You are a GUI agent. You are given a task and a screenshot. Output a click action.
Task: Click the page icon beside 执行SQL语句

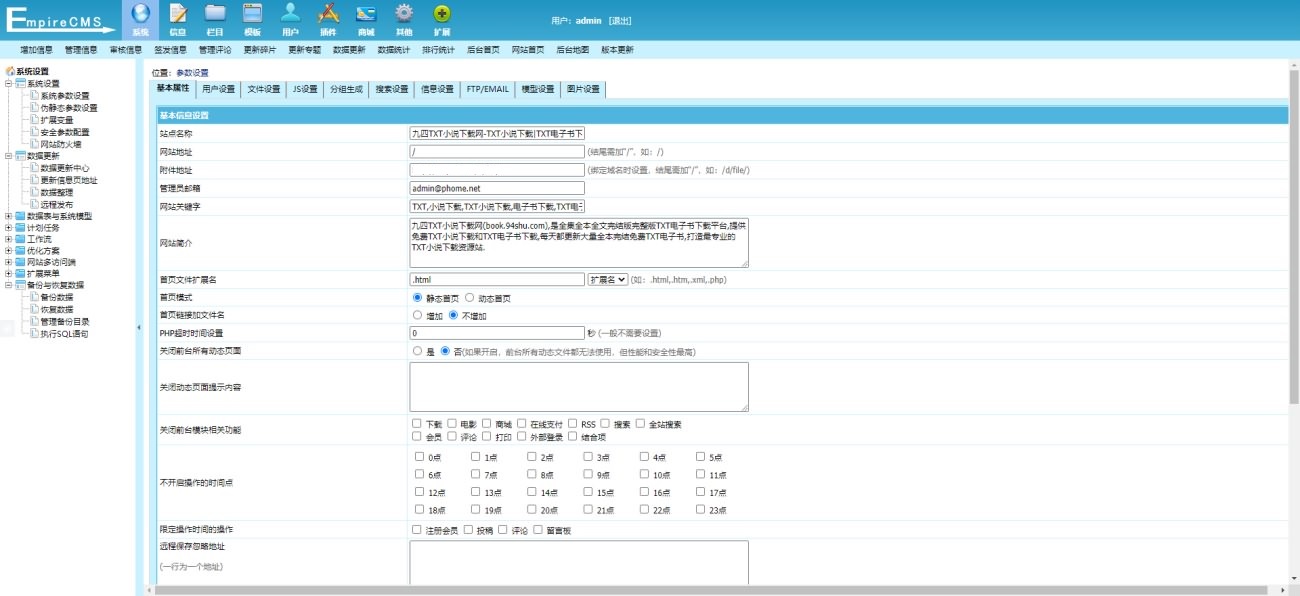click(34, 333)
